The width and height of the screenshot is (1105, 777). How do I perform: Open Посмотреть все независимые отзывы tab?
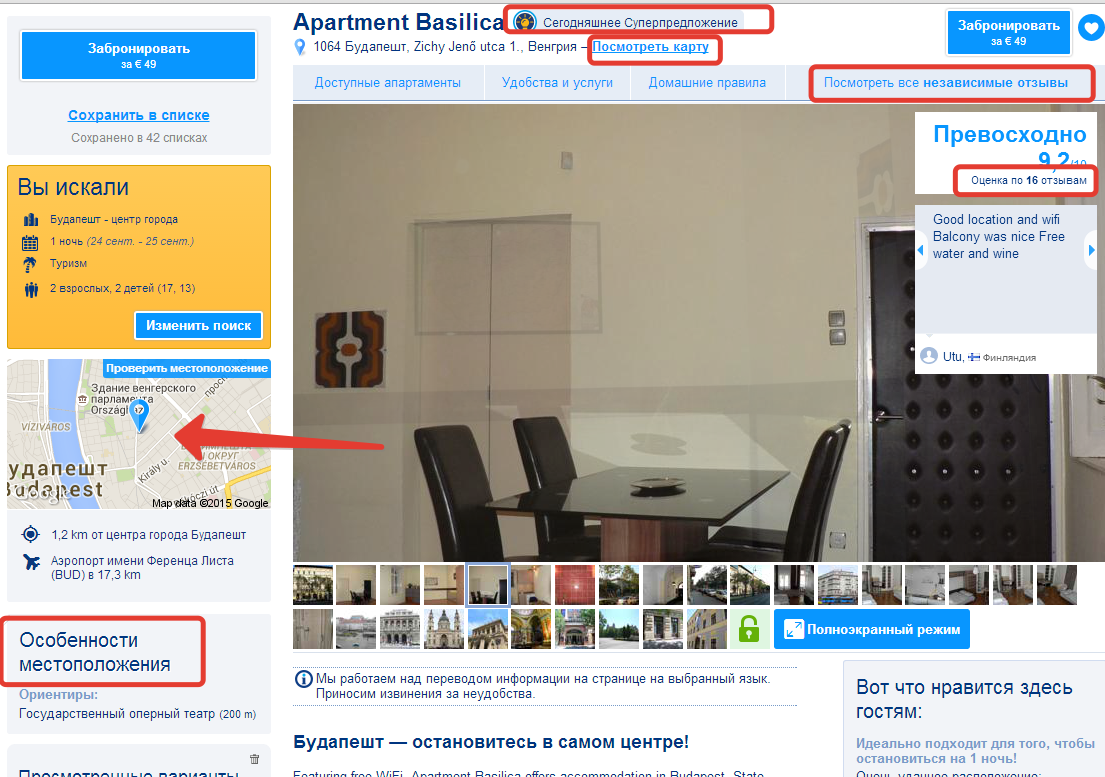(946, 82)
